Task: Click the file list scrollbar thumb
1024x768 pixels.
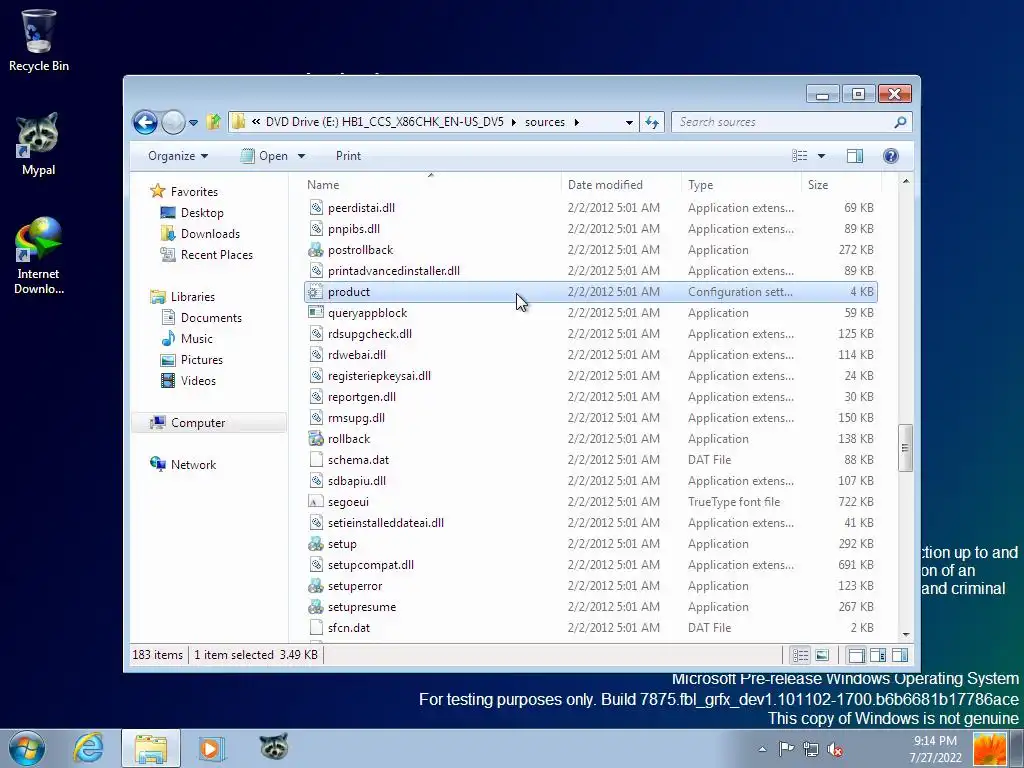Action: 905,448
